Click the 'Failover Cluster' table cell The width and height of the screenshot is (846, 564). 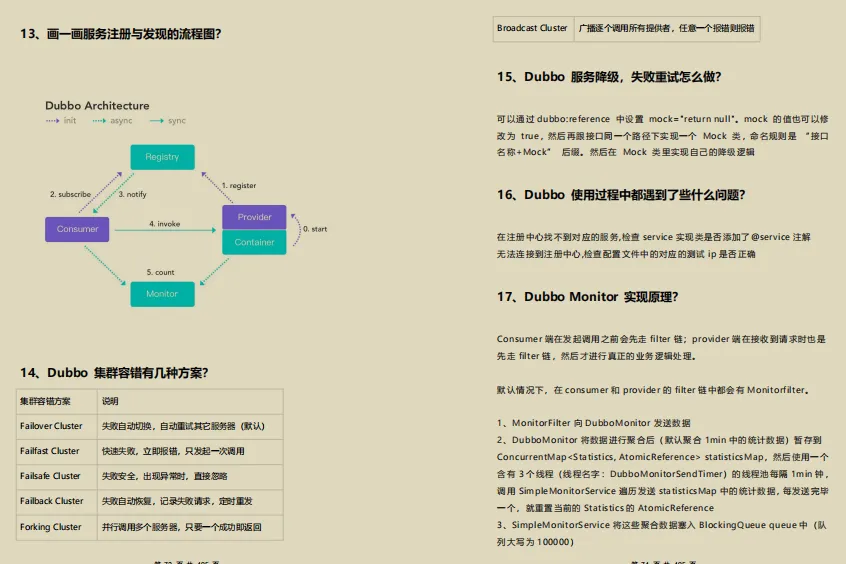[x=57, y=426]
